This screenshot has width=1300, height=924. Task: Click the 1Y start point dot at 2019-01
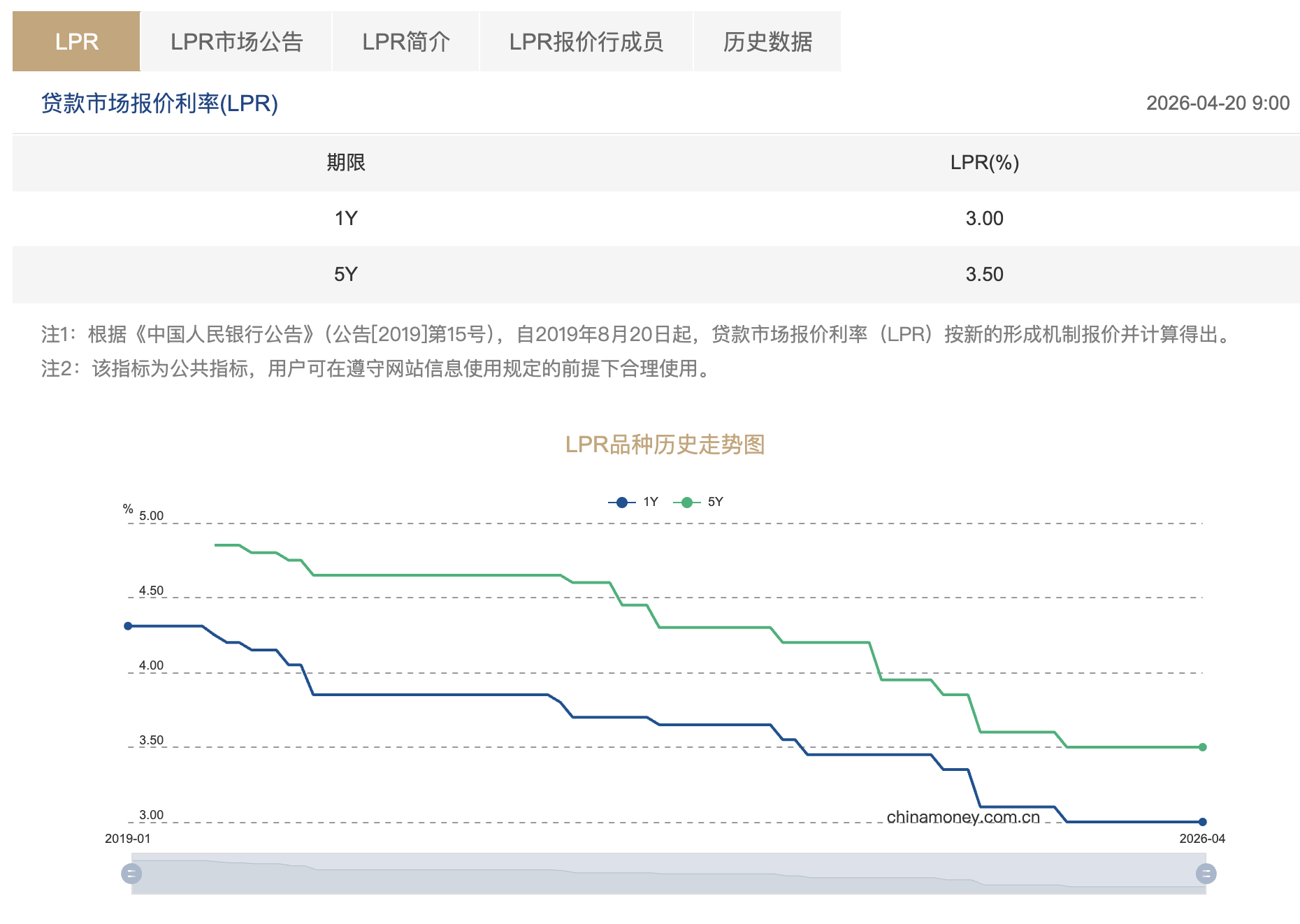(128, 626)
